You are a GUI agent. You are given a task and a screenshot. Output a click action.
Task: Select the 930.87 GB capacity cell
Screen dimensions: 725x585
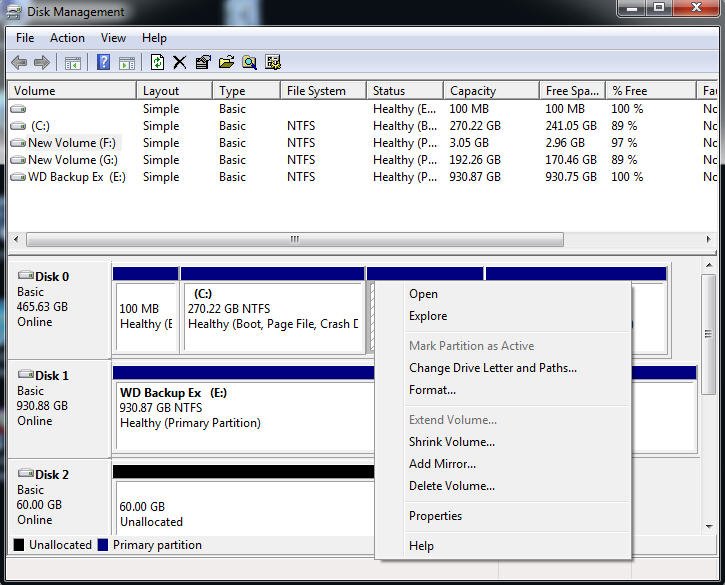(475, 177)
